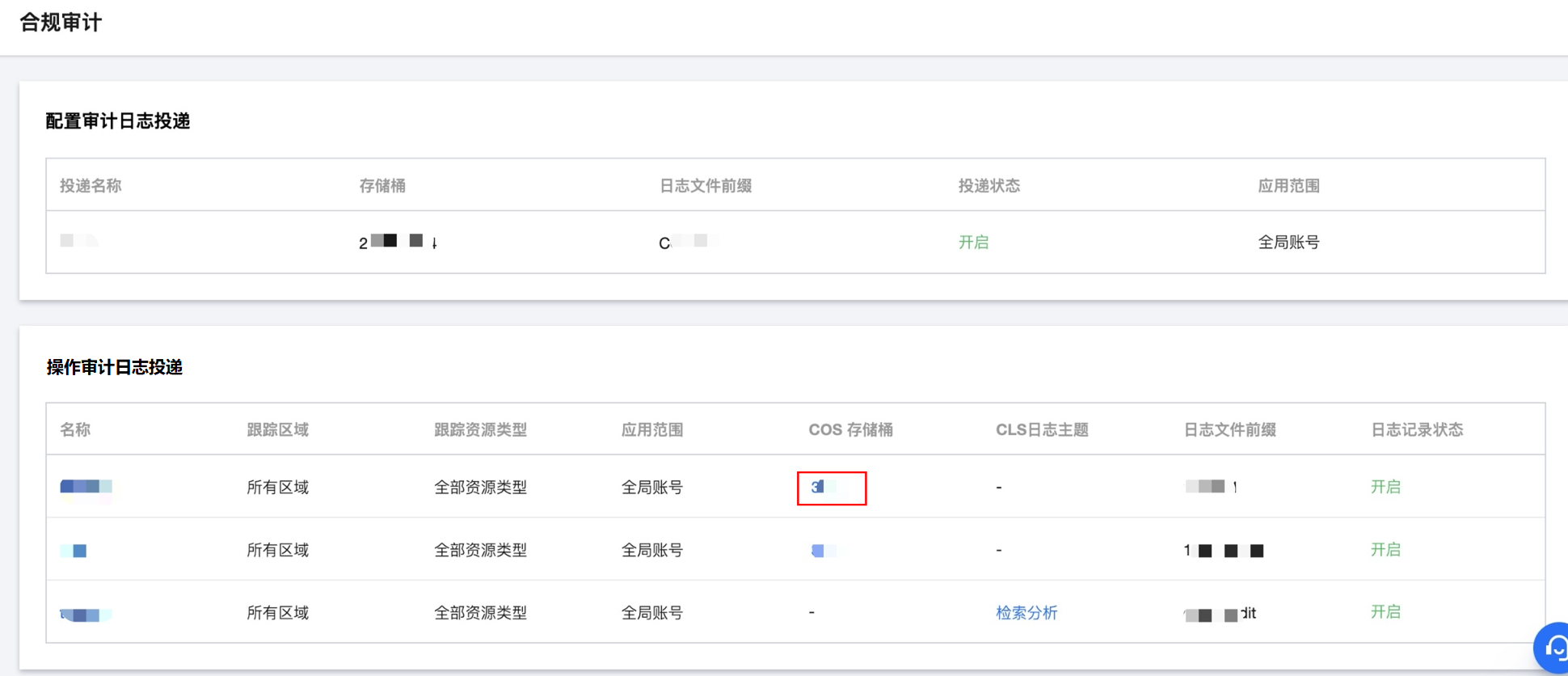Click the 存储桶 header in 配置审计 table
The image size is (1568, 676).
(382, 186)
